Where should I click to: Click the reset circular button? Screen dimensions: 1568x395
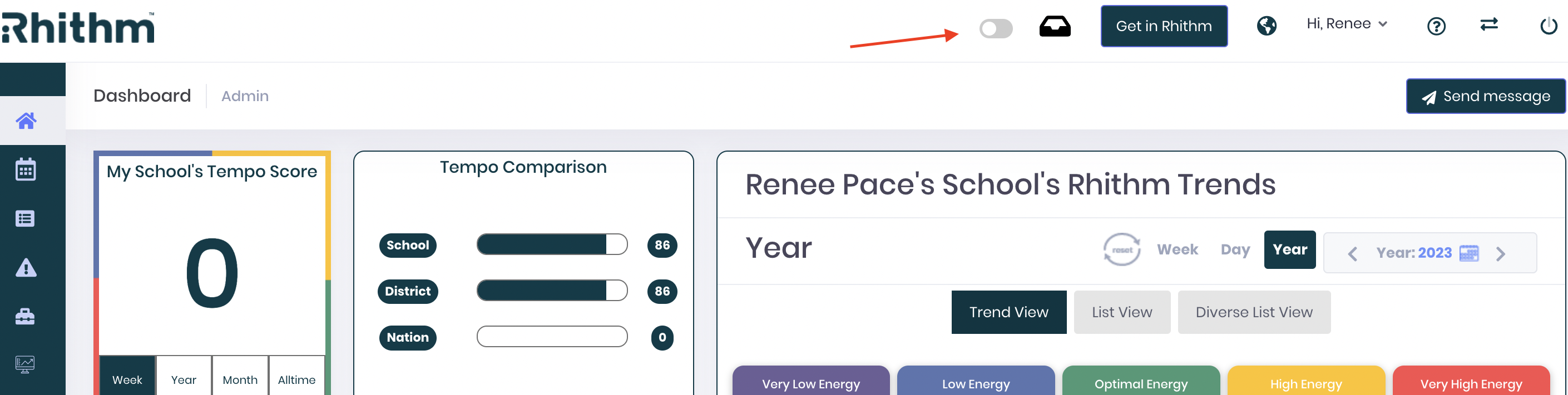point(1122,250)
